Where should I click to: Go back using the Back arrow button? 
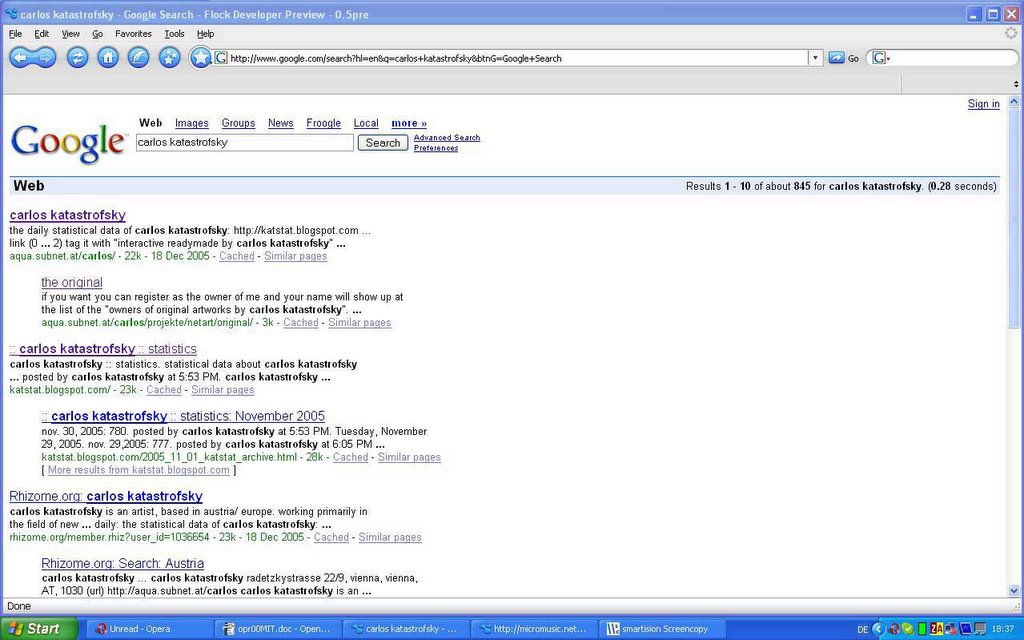[21, 58]
